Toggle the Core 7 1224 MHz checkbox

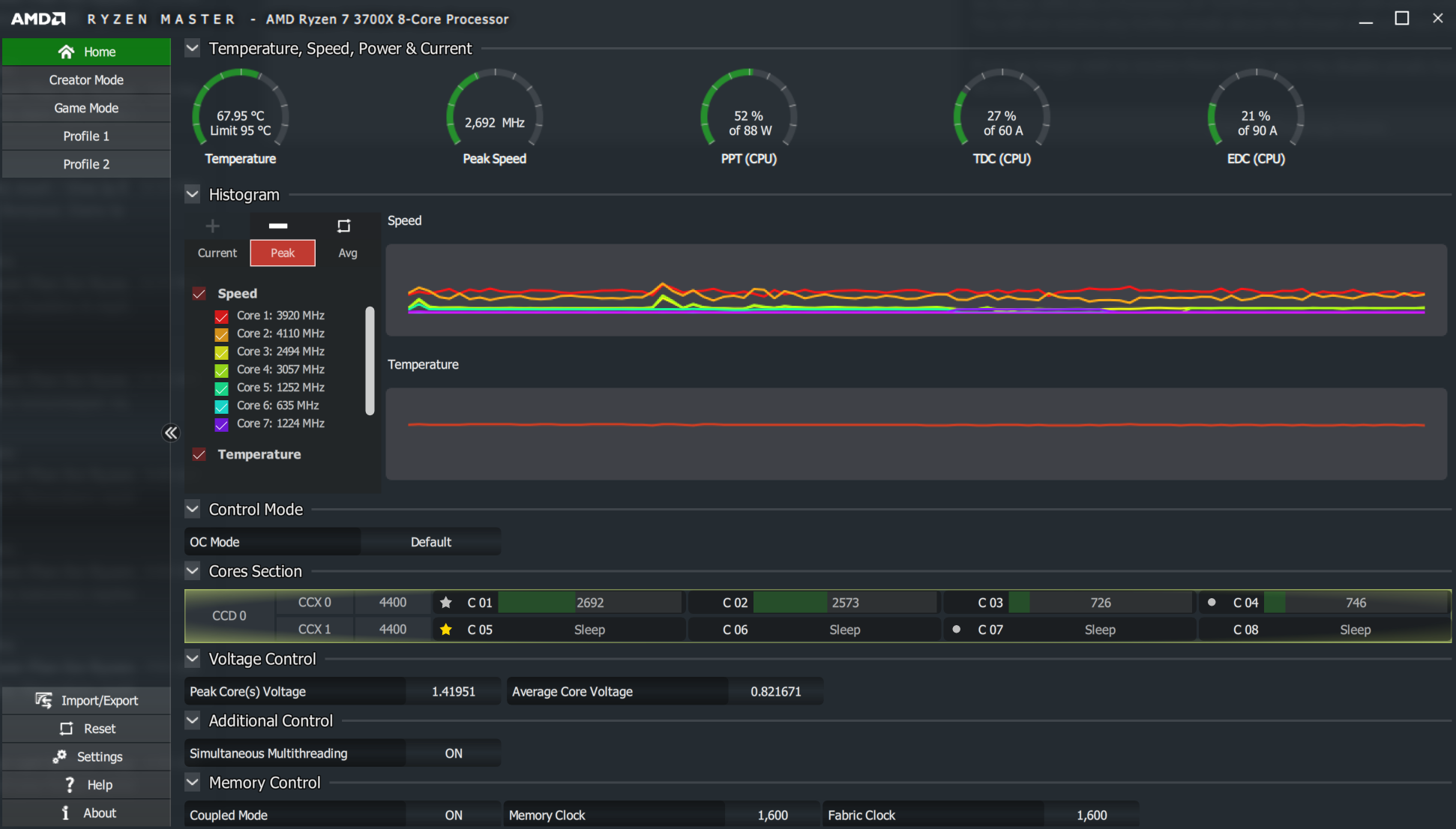[x=222, y=424]
